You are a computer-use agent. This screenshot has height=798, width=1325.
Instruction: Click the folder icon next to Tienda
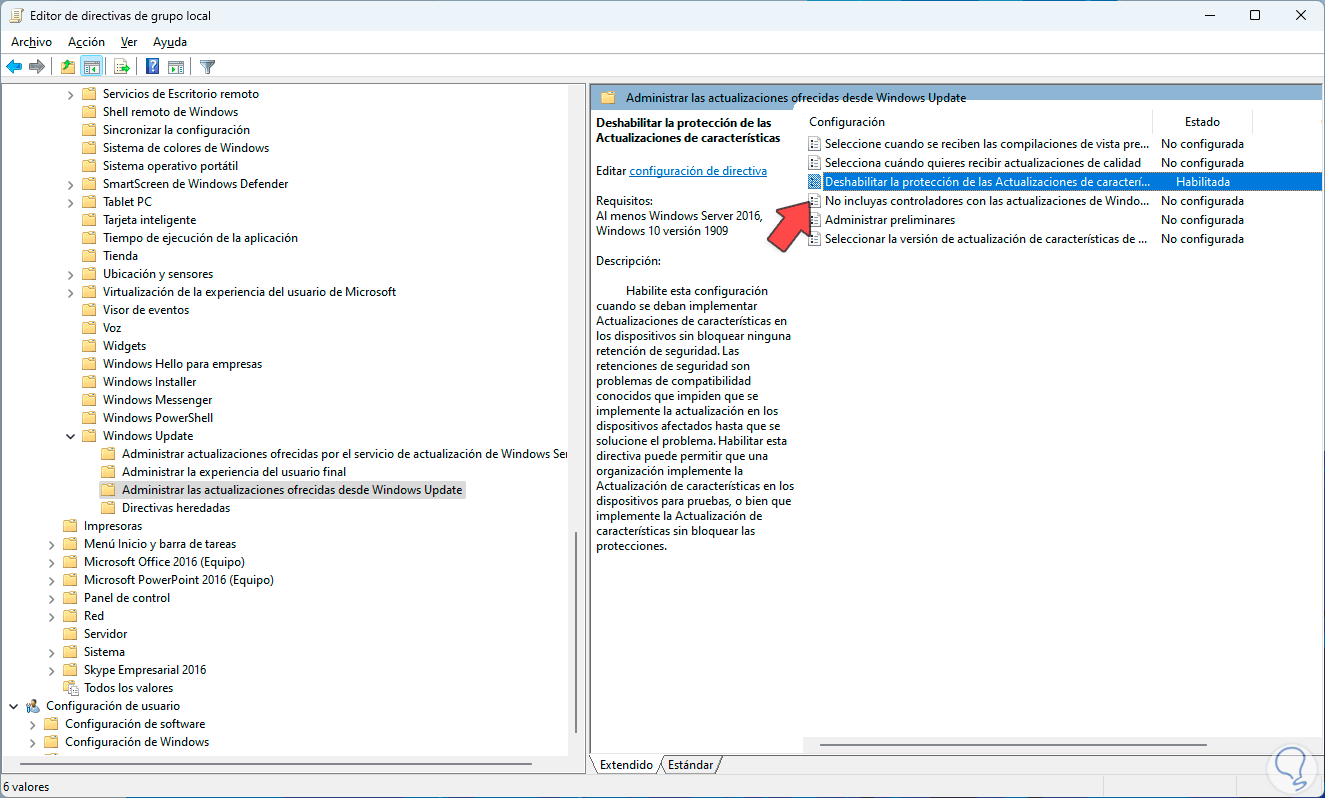pyautogui.click(x=89, y=256)
